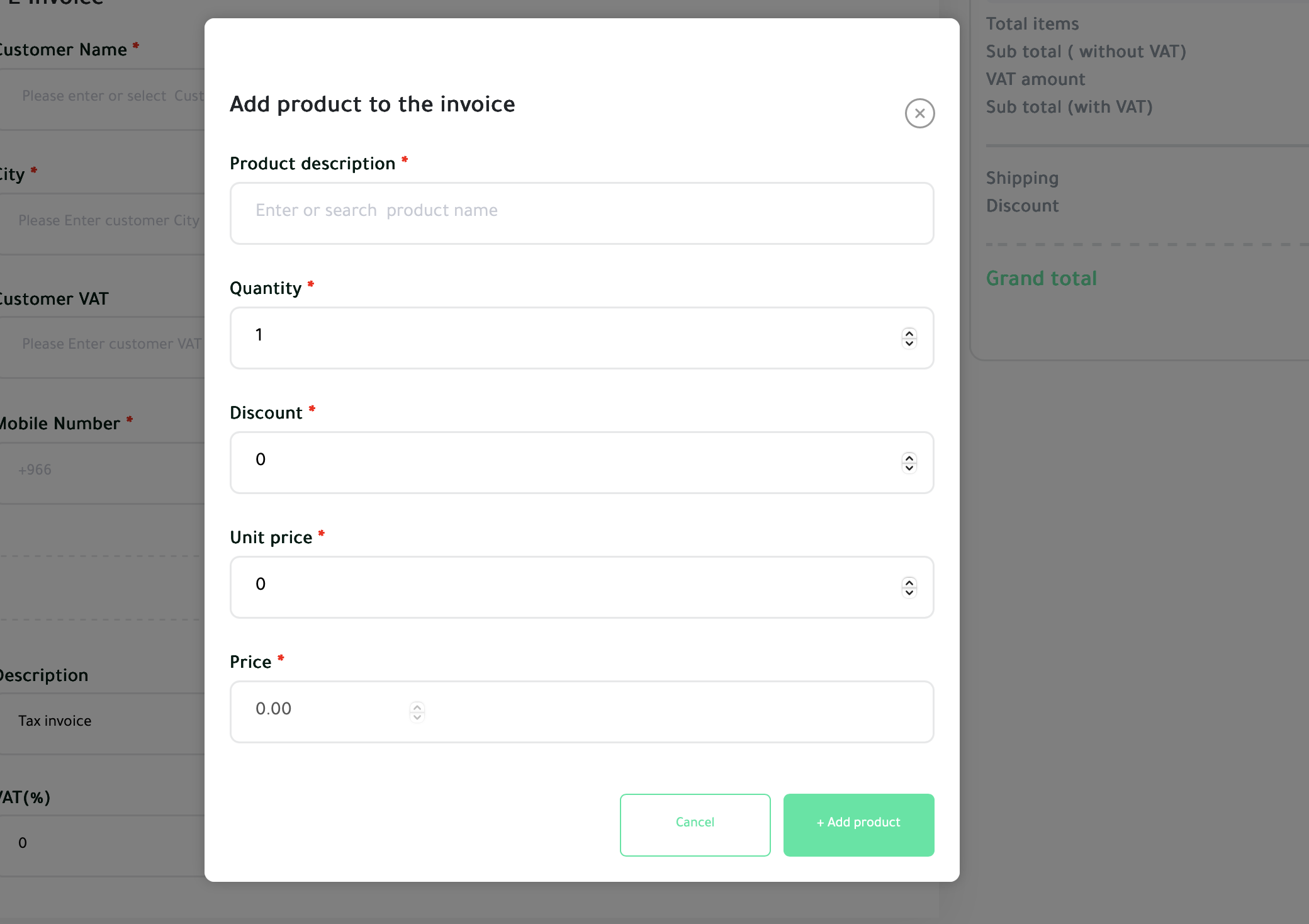The height and width of the screenshot is (924, 1309).
Task: Click the Customer VAT input field
Action: (x=101, y=347)
